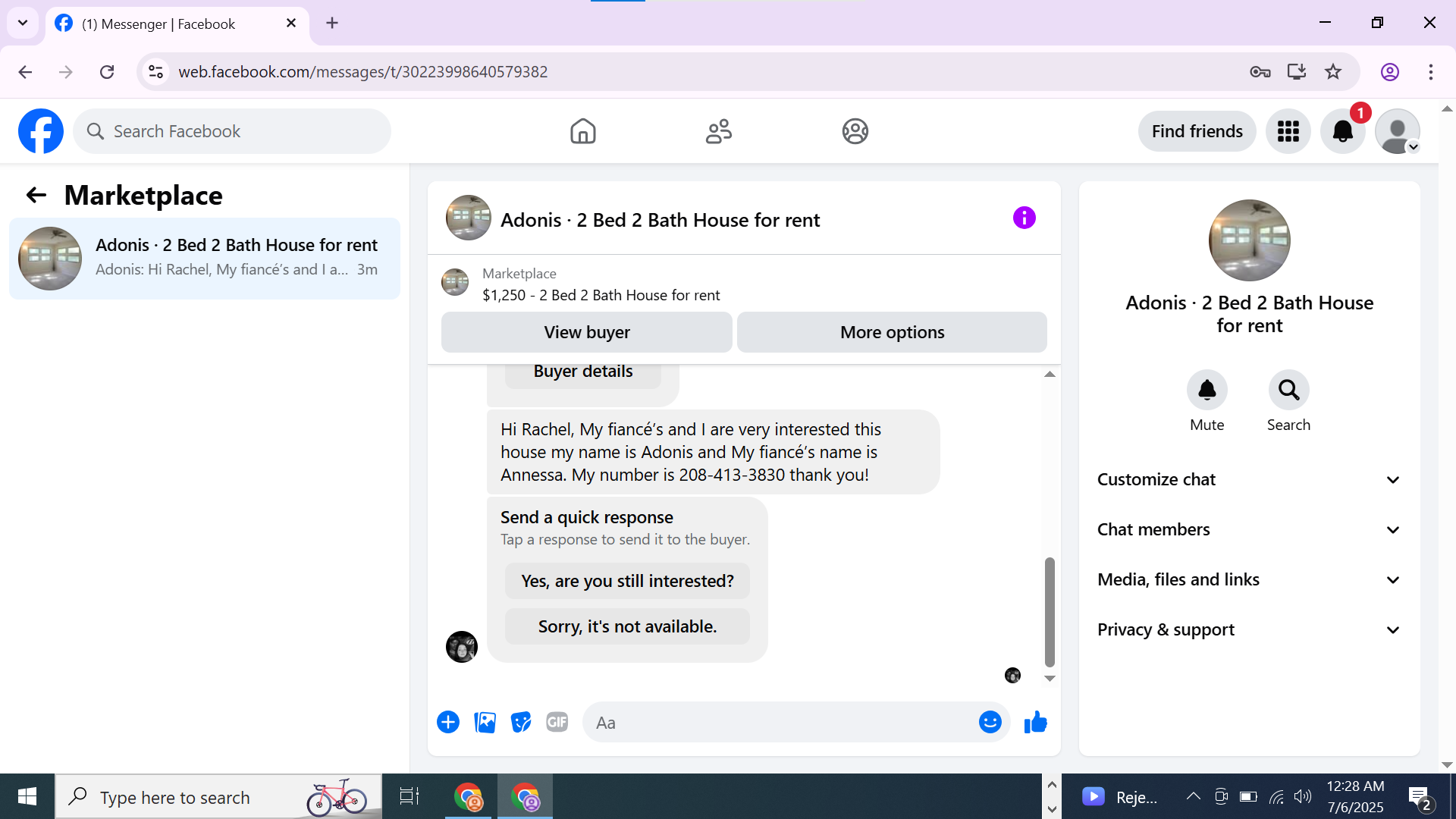The width and height of the screenshot is (1456, 819).
Task: Open the notifications bell
Action: 1342,131
